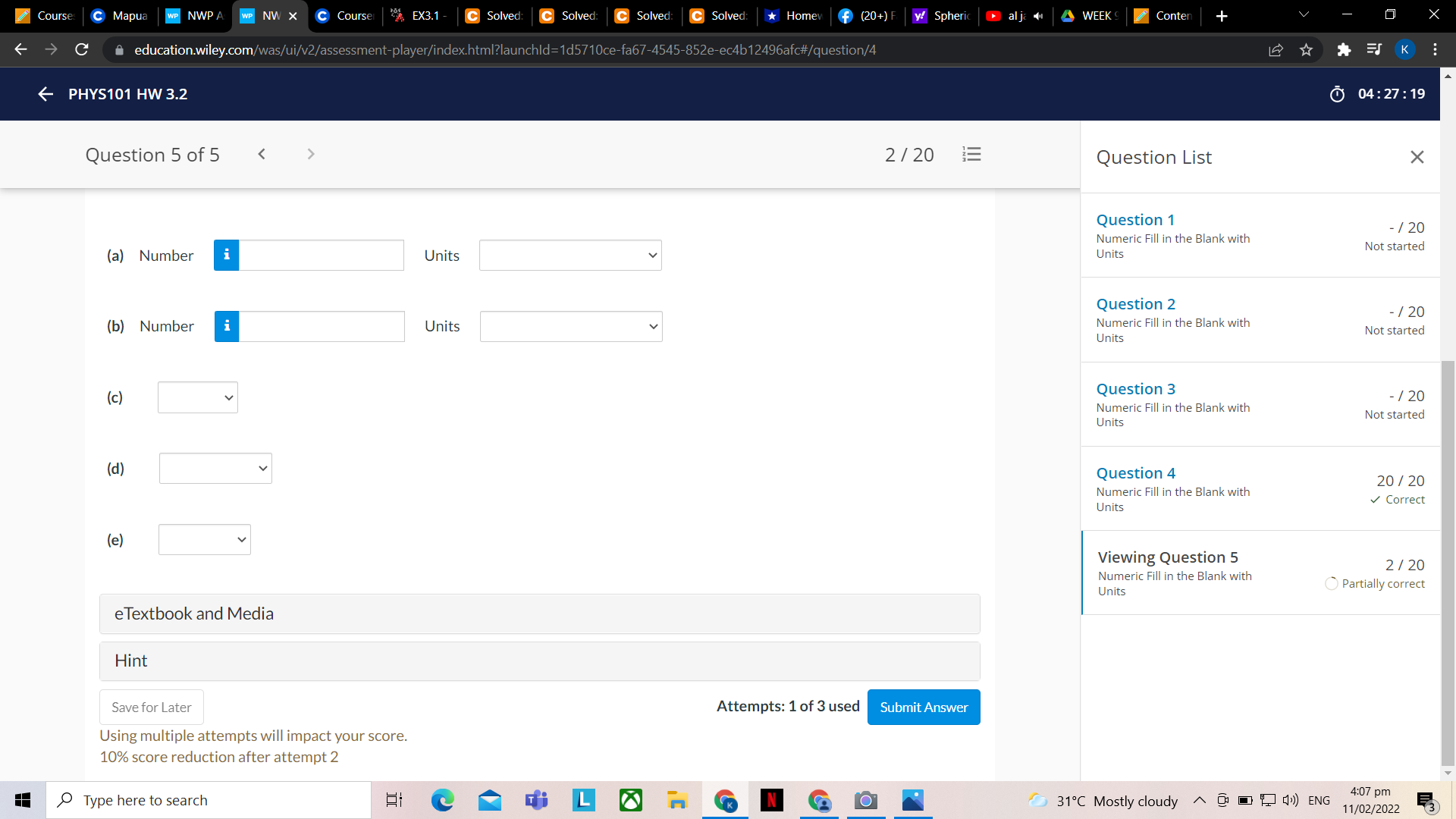The width and height of the screenshot is (1456, 819).
Task: Bookmark page with star icon
Action: point(1306,50)
